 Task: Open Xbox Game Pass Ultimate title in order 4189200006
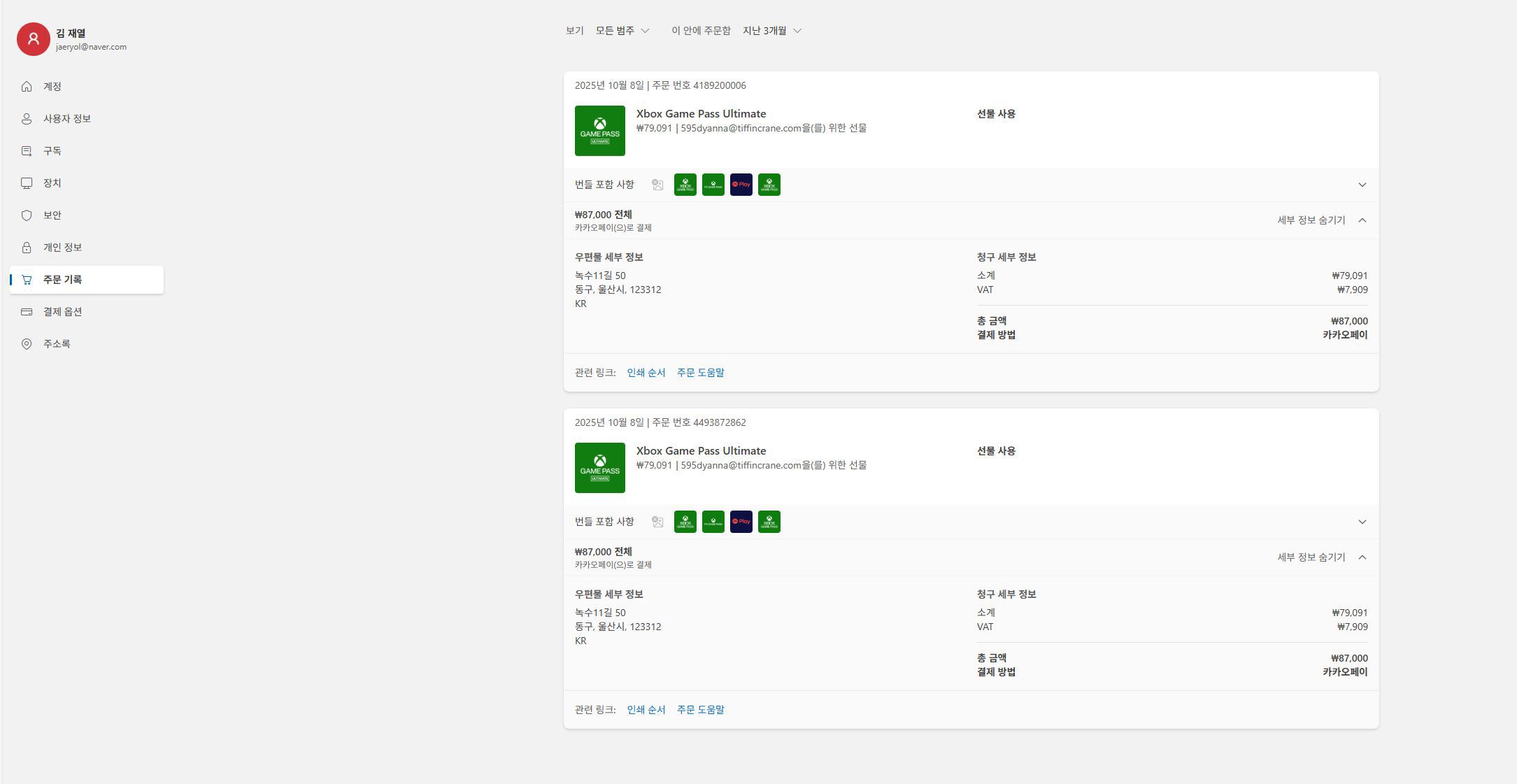701,114
